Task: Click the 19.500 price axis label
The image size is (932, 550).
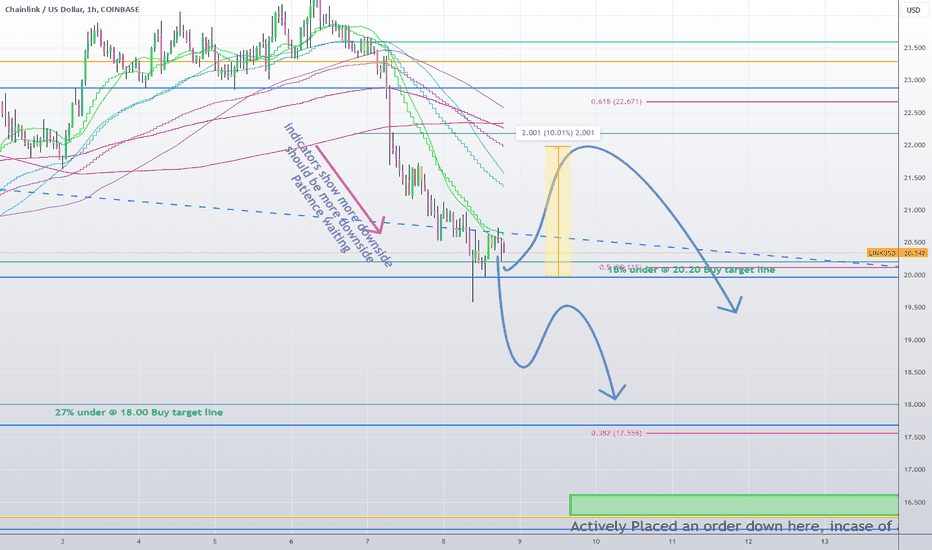Action: click(914, 307)
